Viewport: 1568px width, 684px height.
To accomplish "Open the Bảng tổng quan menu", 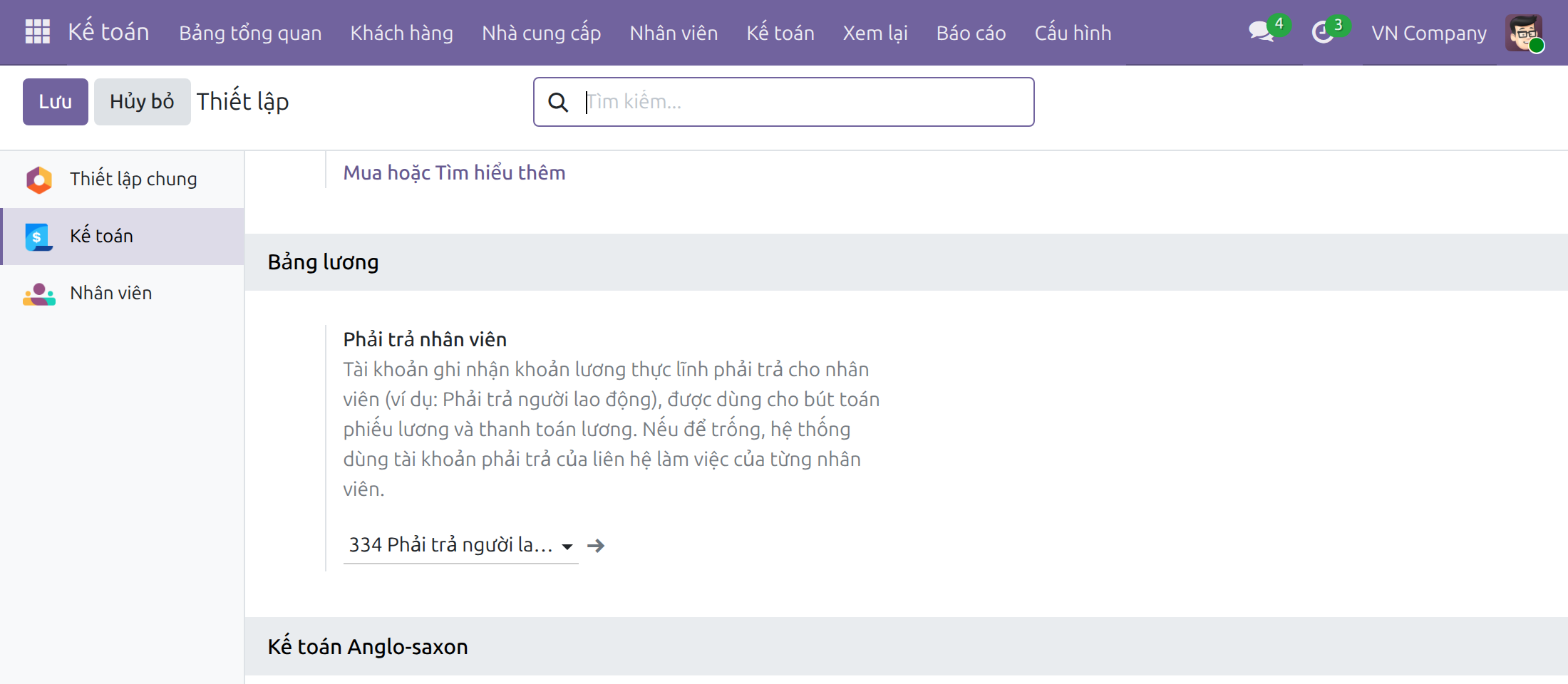I will (250, 33).
